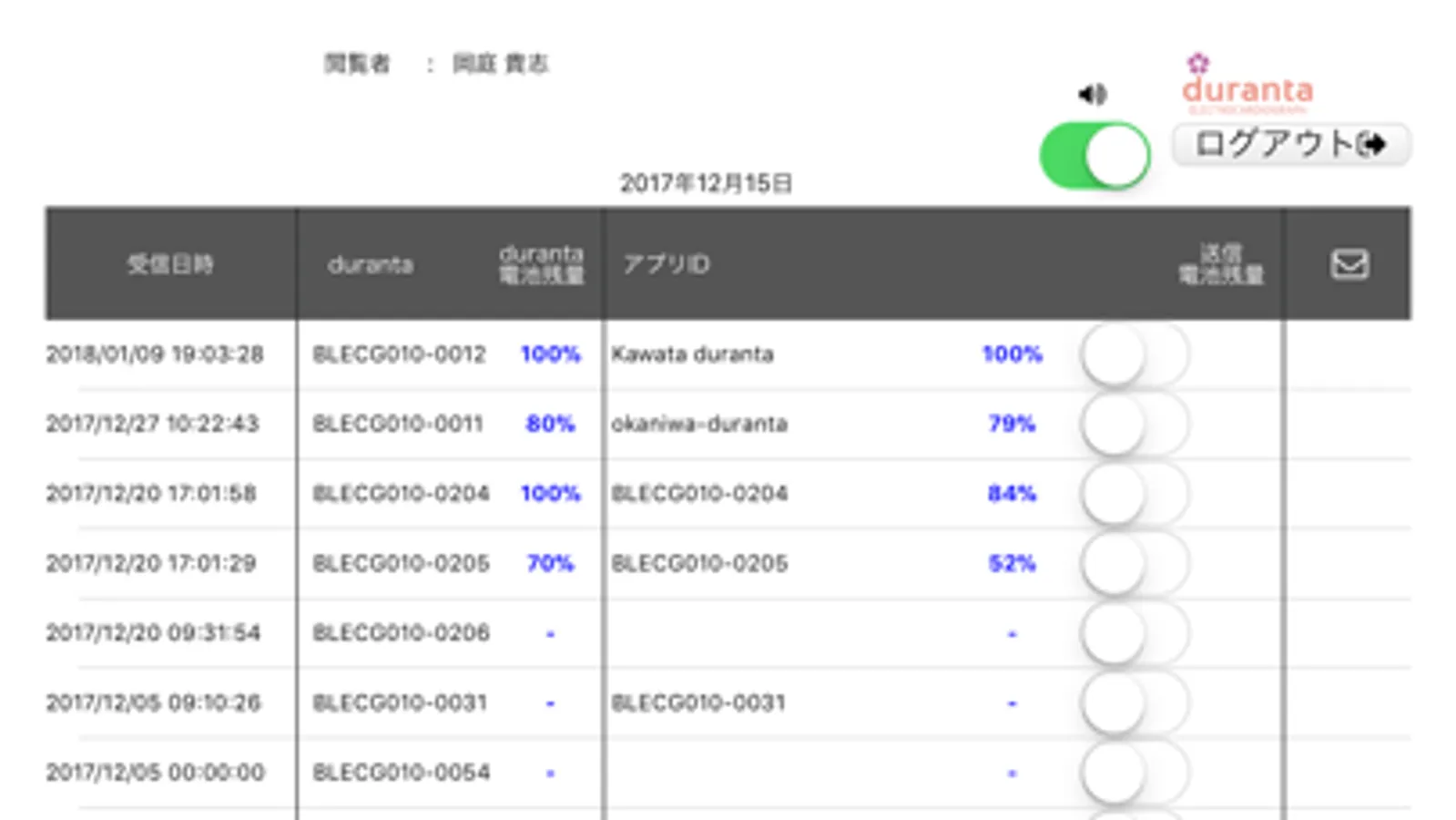Select date 2017年12月15日 above the table
Screen dimensions: 1456x820
pos(707,183)
